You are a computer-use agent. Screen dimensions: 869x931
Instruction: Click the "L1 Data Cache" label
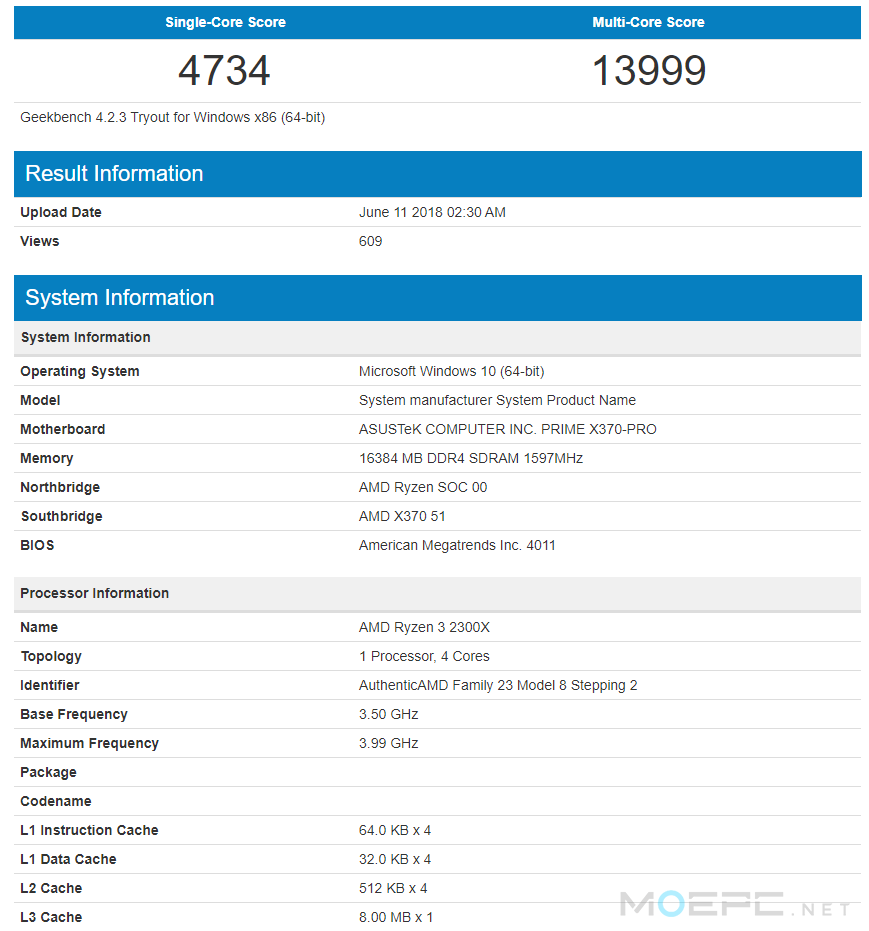pos(68,860)
